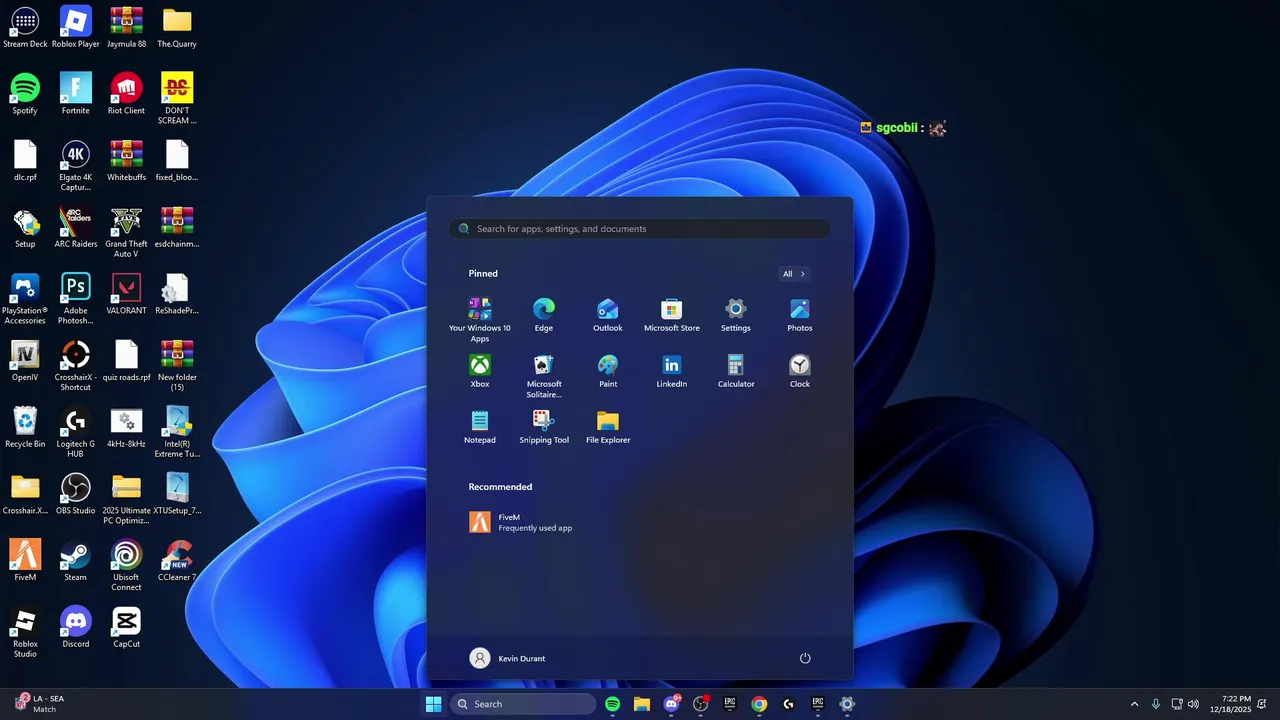Click the taskbar Search box
This screenshot has height=720, width=1280.
tap(523, 704)
